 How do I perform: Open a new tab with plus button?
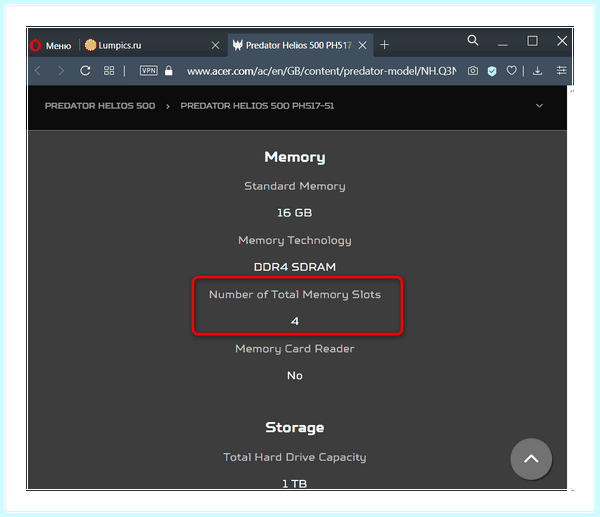[x=385, y=45]
